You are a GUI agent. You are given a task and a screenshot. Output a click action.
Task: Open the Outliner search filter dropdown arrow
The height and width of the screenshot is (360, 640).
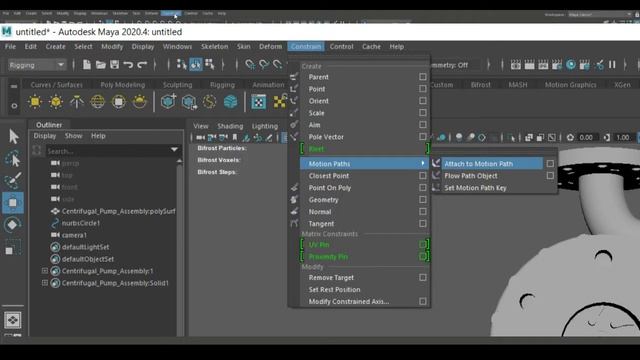click(x=174, y=150)
